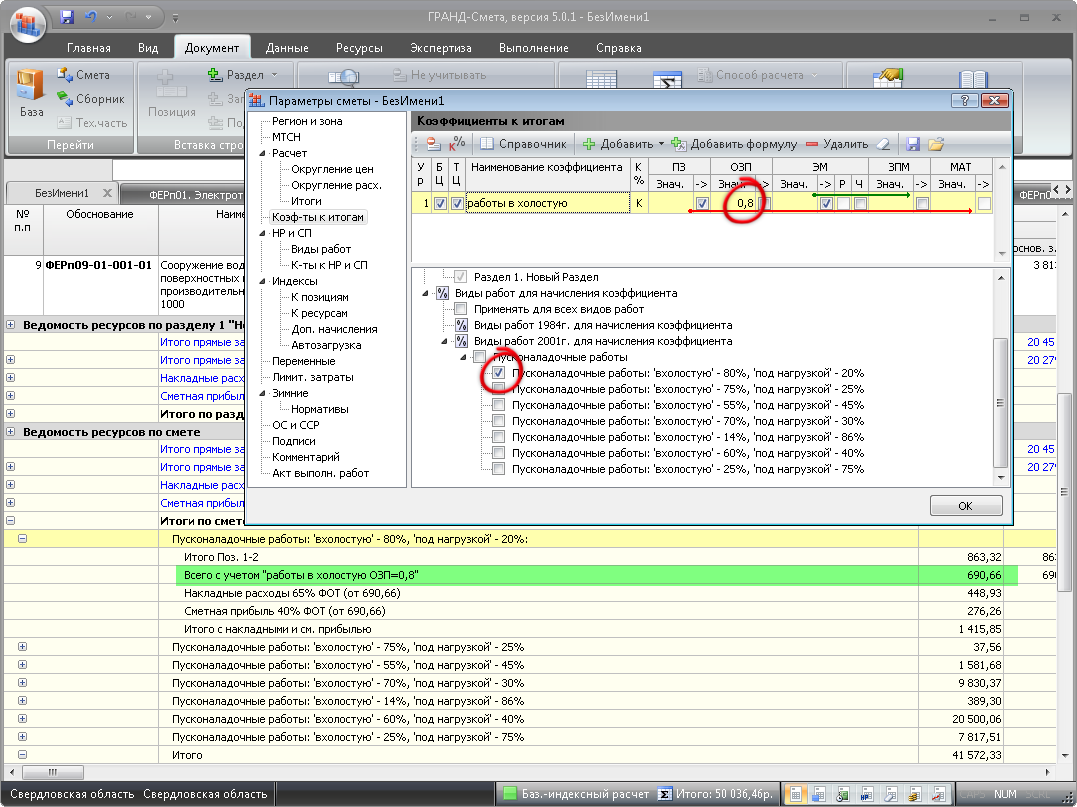This screenshot has width=1077, height=807.
Task: Untick the 'вхолостую' 80% / 'под нагрузкой' 20% checkbox
Action: click(498, 373)
